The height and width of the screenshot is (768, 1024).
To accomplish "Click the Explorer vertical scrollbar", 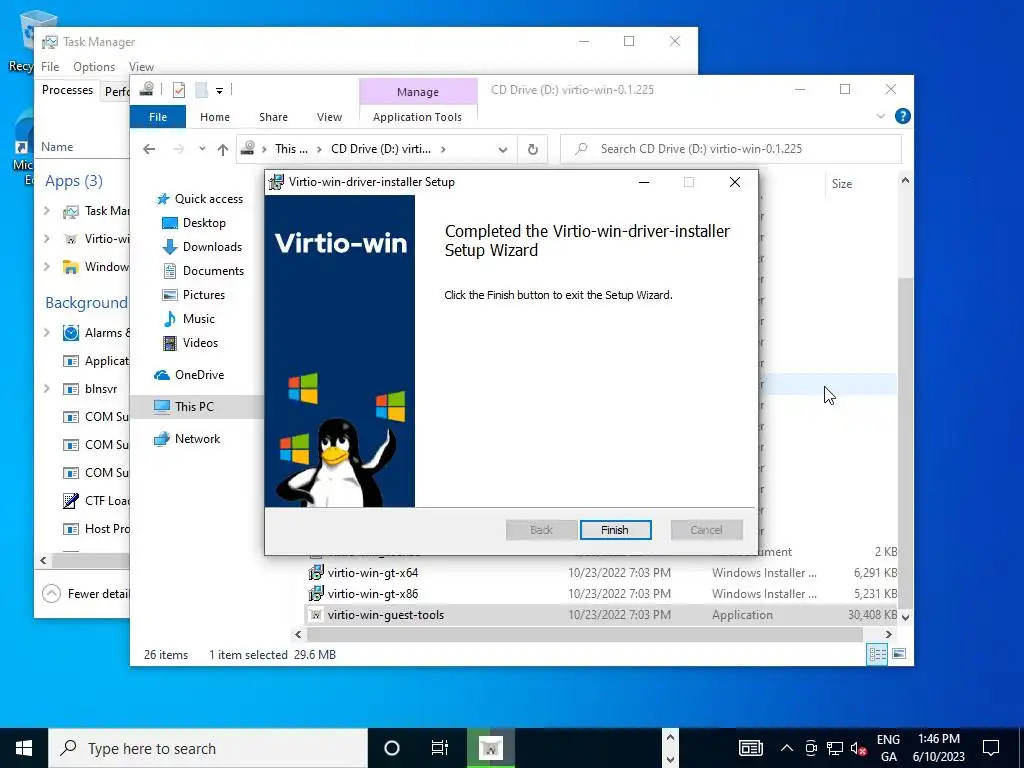I will [905, 443].
